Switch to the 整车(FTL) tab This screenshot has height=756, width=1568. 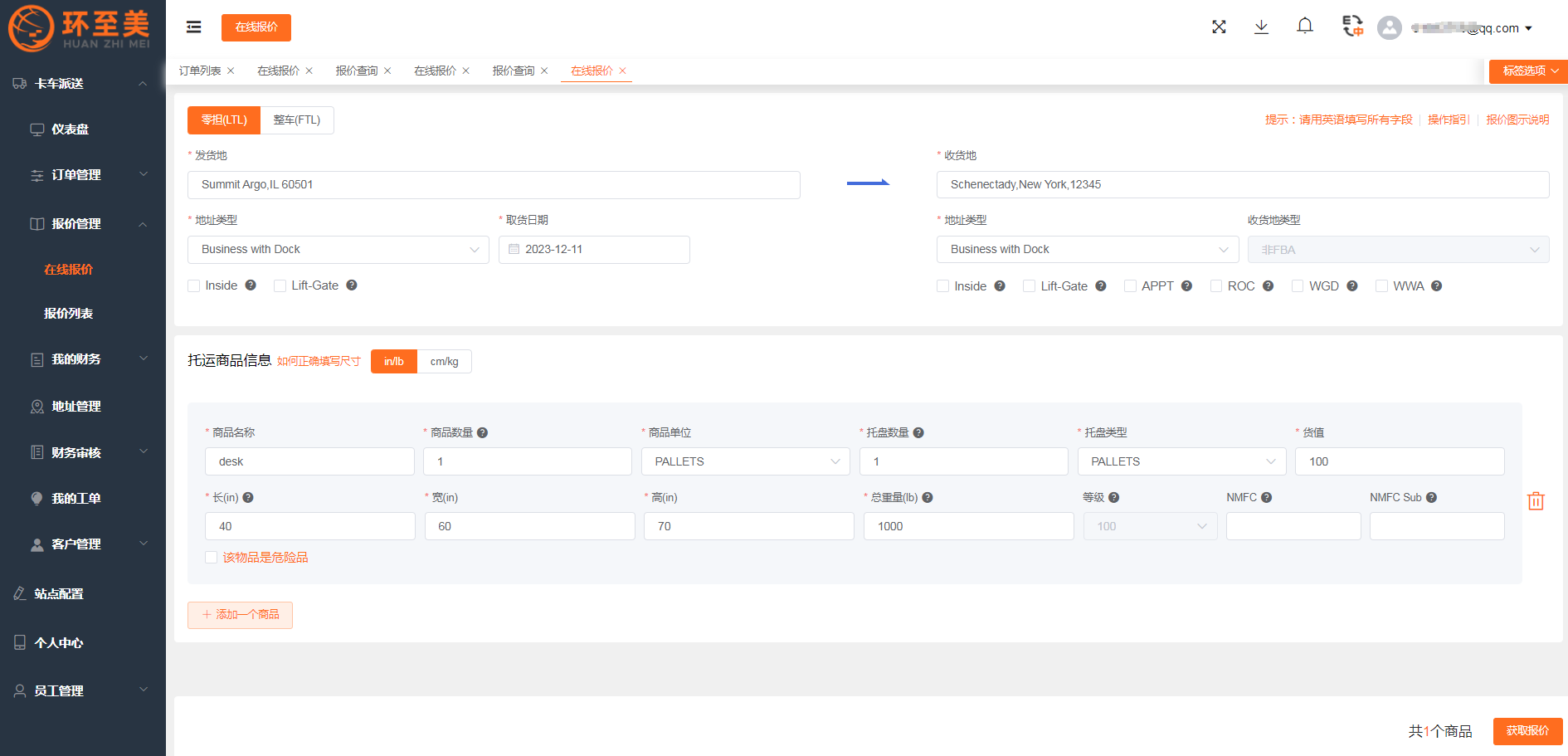click(297, 120)
